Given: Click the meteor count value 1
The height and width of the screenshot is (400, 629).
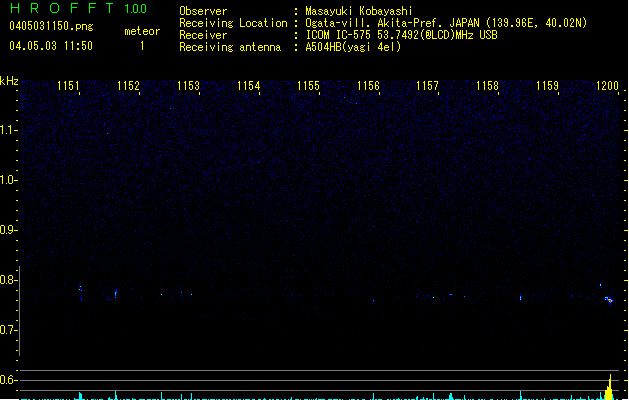Looking at the screenshot, I should (142, 46).
